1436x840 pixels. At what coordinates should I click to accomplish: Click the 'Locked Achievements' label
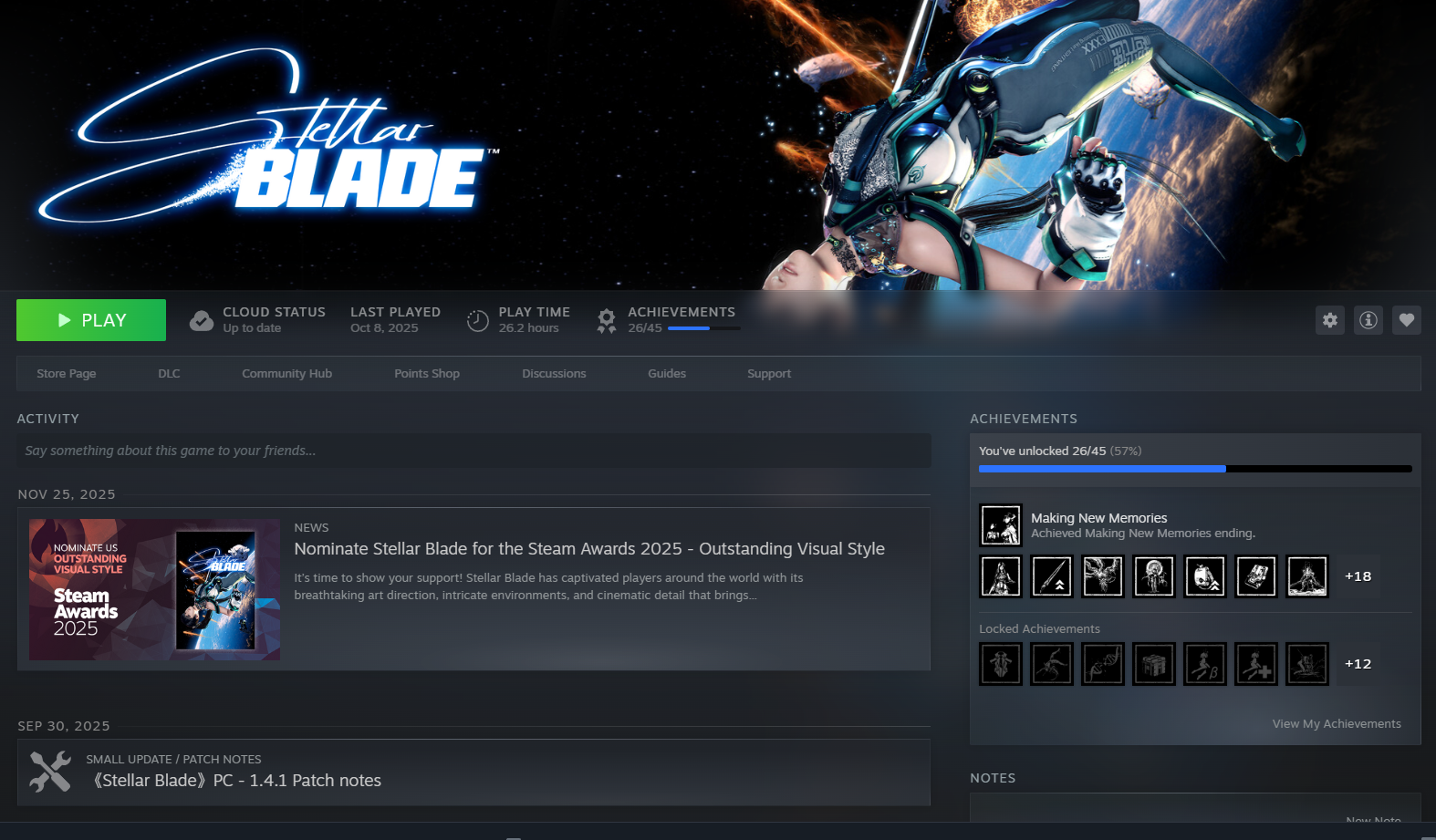(1039, 629)
